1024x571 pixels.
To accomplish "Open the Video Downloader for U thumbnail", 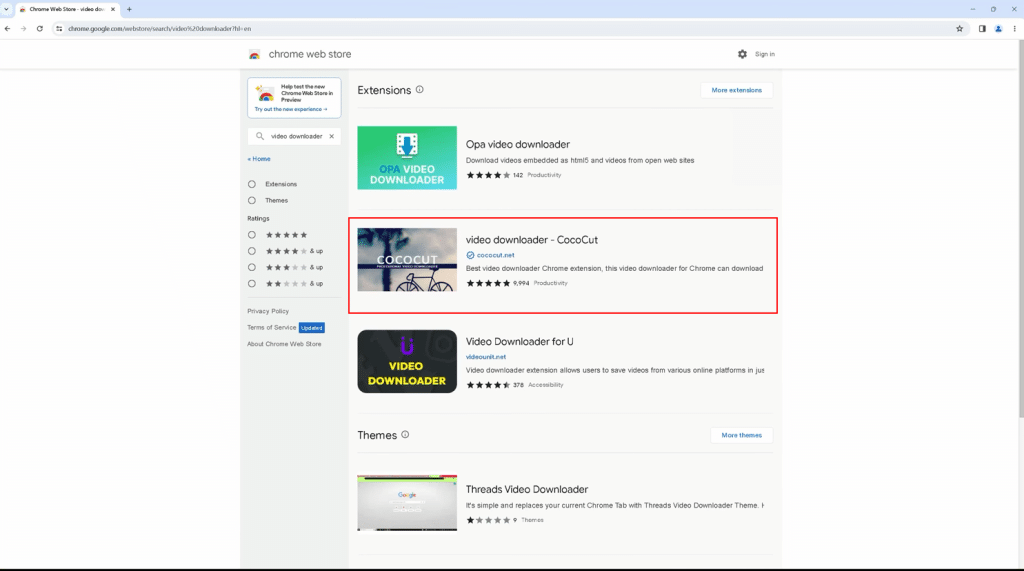I will click(407, 361).
